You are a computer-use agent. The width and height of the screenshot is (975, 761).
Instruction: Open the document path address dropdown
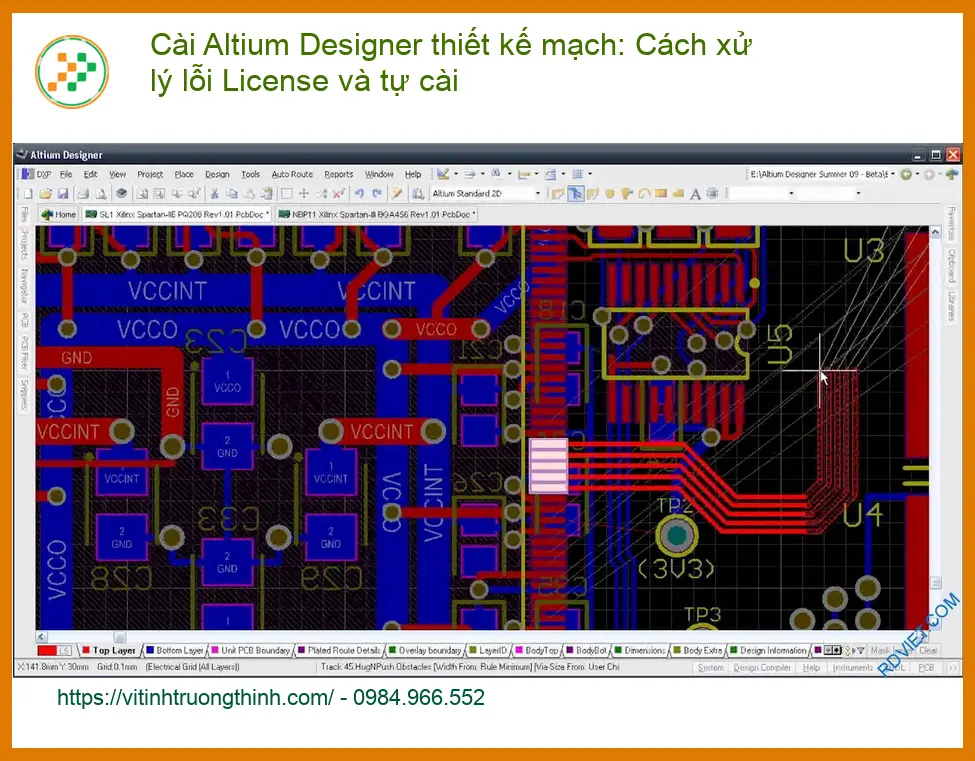pos(893,175)
